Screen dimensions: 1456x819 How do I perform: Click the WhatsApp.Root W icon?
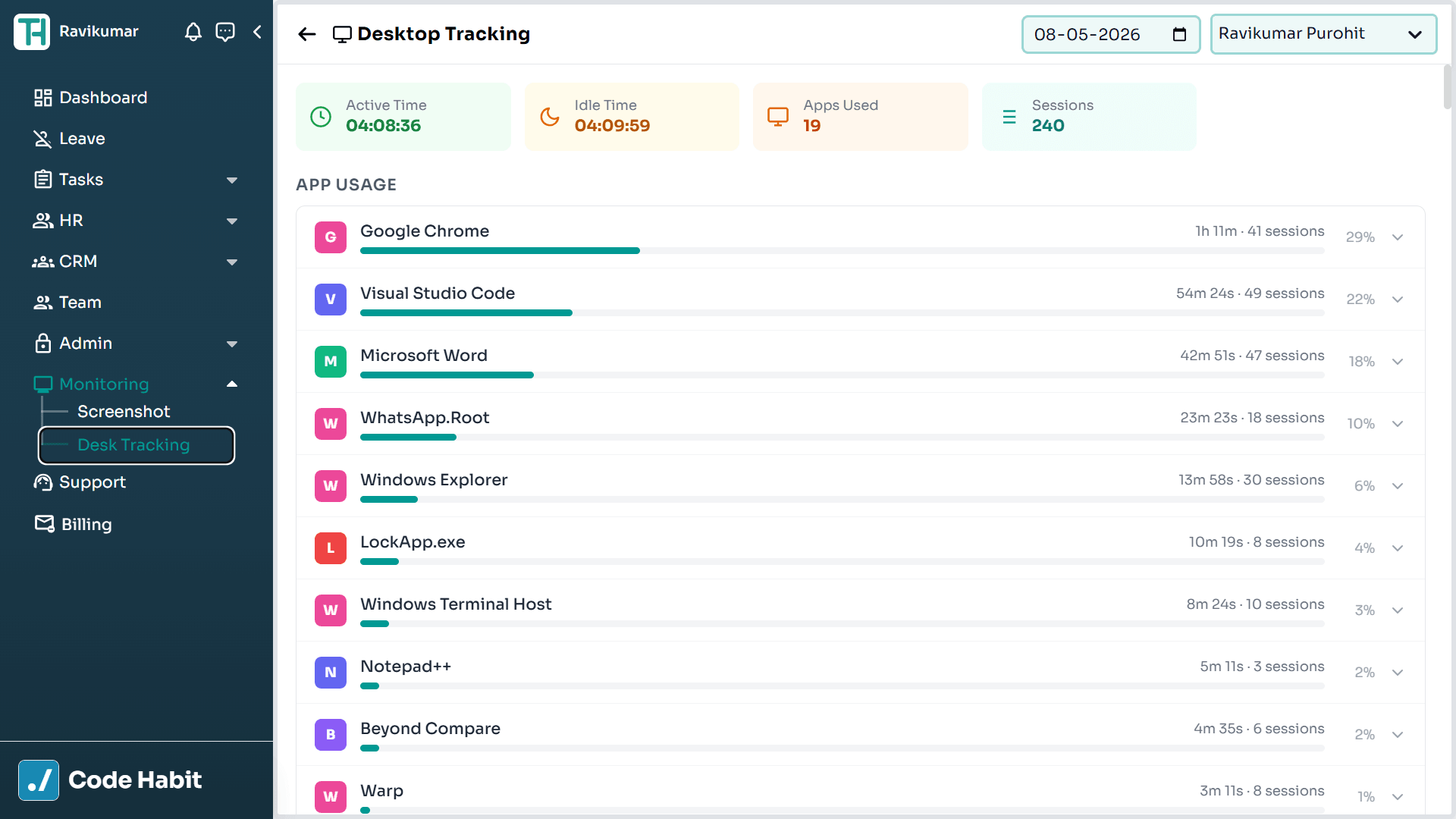click(331, 424)
